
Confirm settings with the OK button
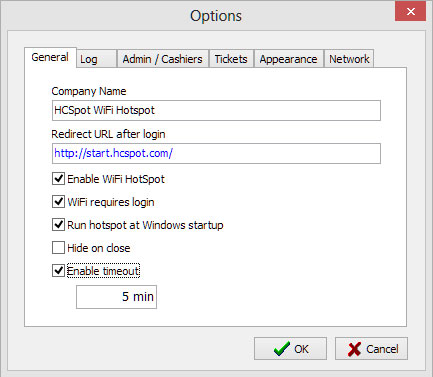point(290,349)
